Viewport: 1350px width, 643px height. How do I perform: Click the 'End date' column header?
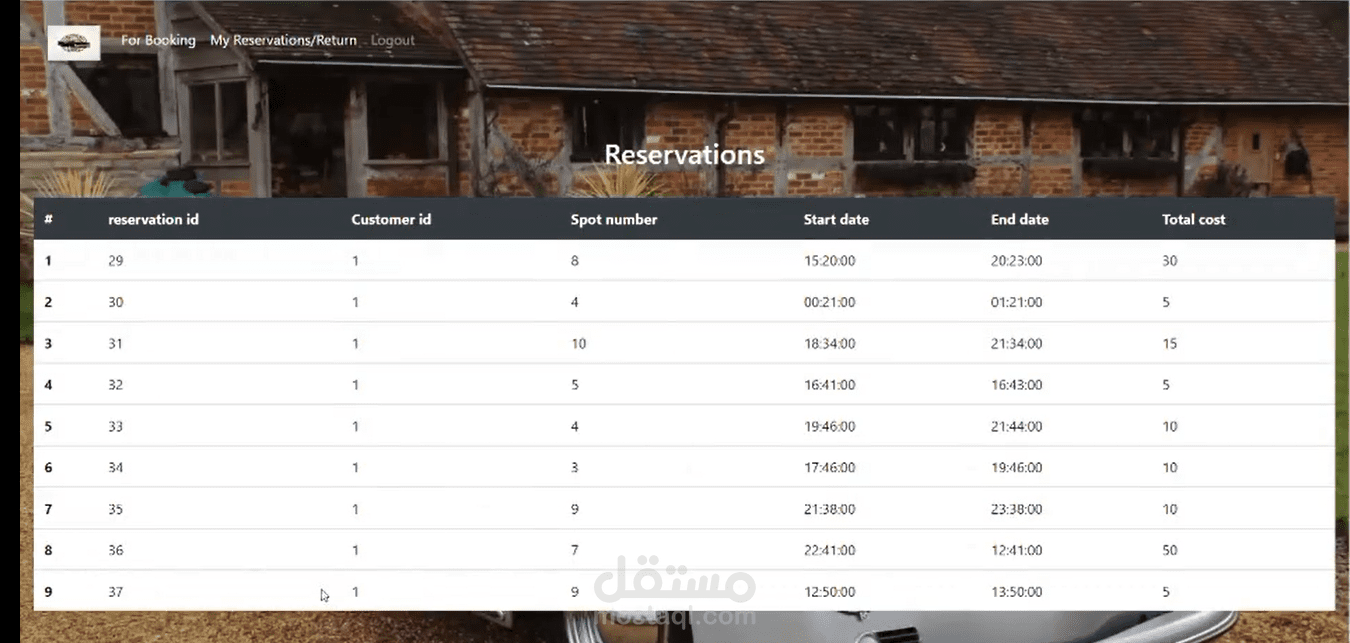[1020, 219]
